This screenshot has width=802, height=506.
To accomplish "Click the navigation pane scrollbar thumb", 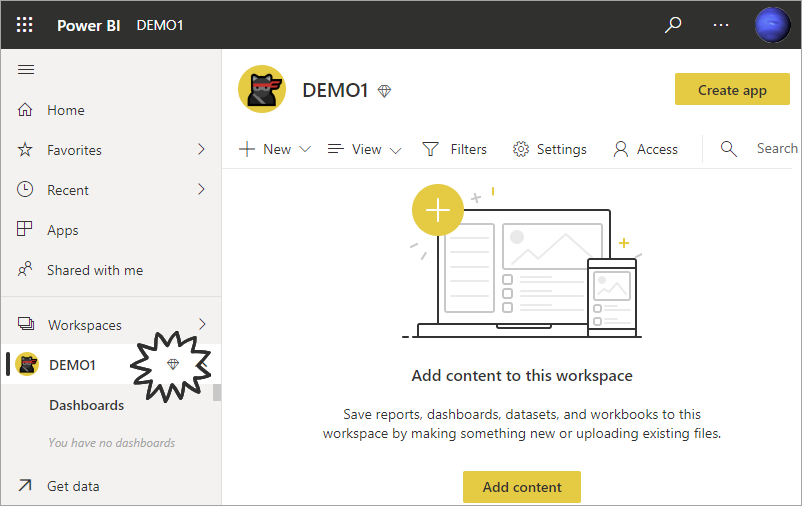I will (217, 392).
